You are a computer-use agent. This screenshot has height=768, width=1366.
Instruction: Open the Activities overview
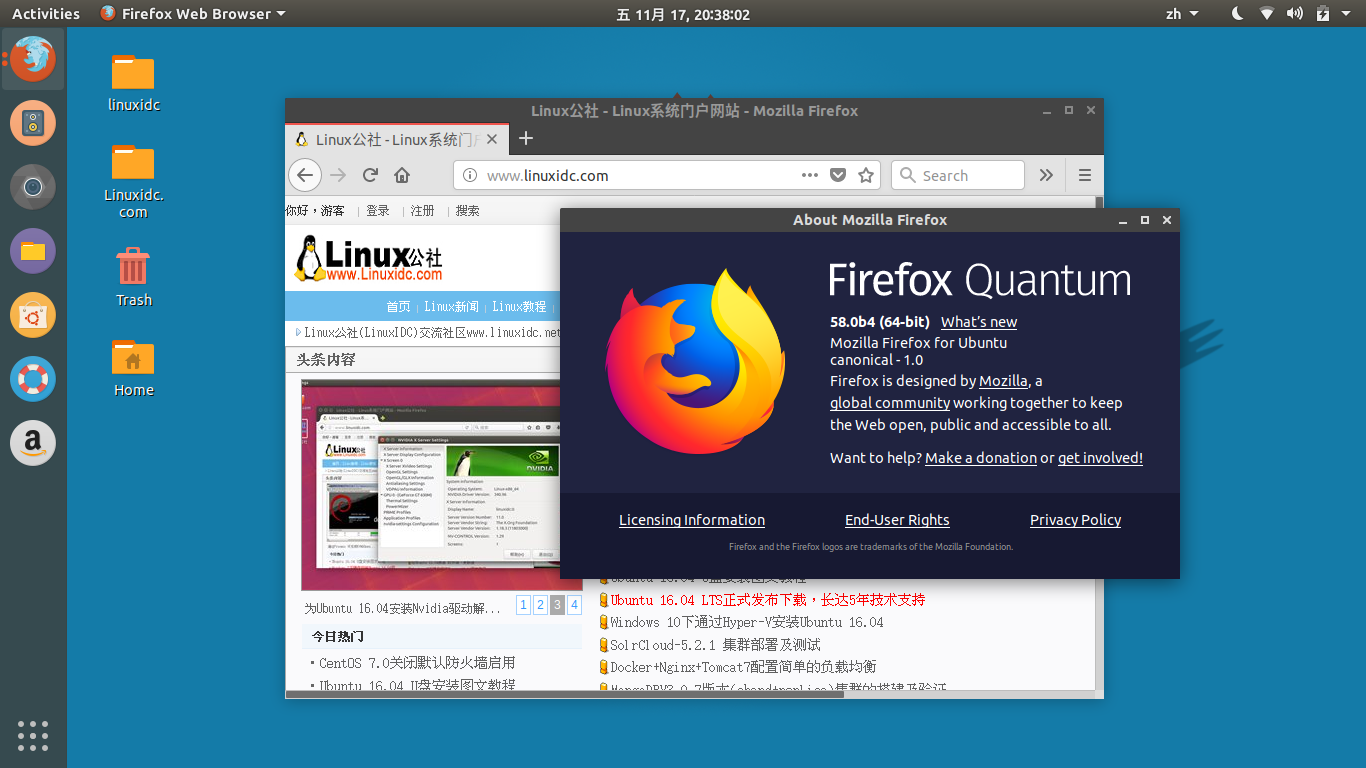pos(46,14)
